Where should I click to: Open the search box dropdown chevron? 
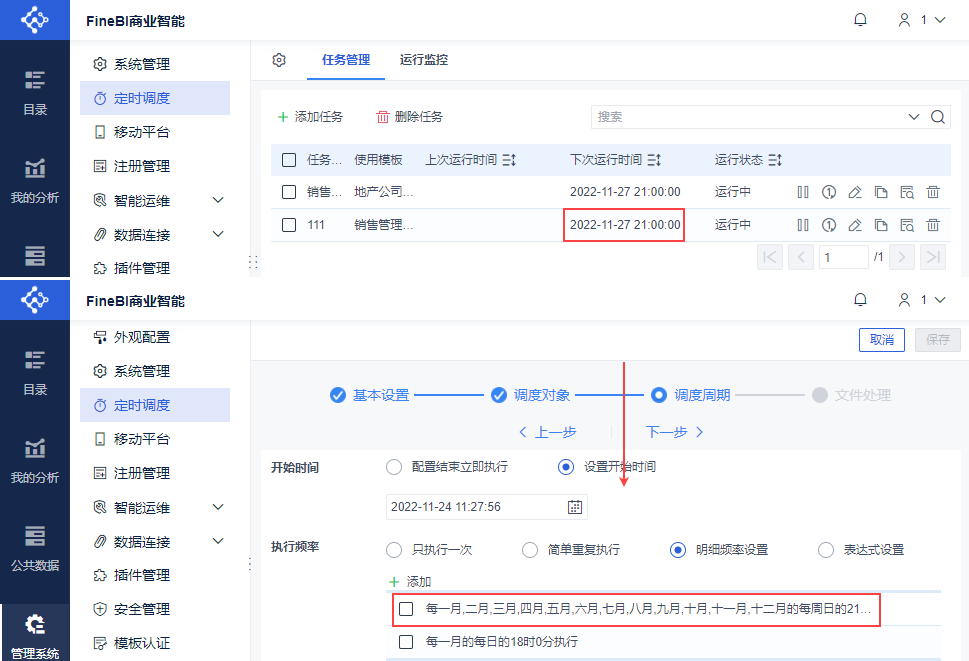[913, 117]
